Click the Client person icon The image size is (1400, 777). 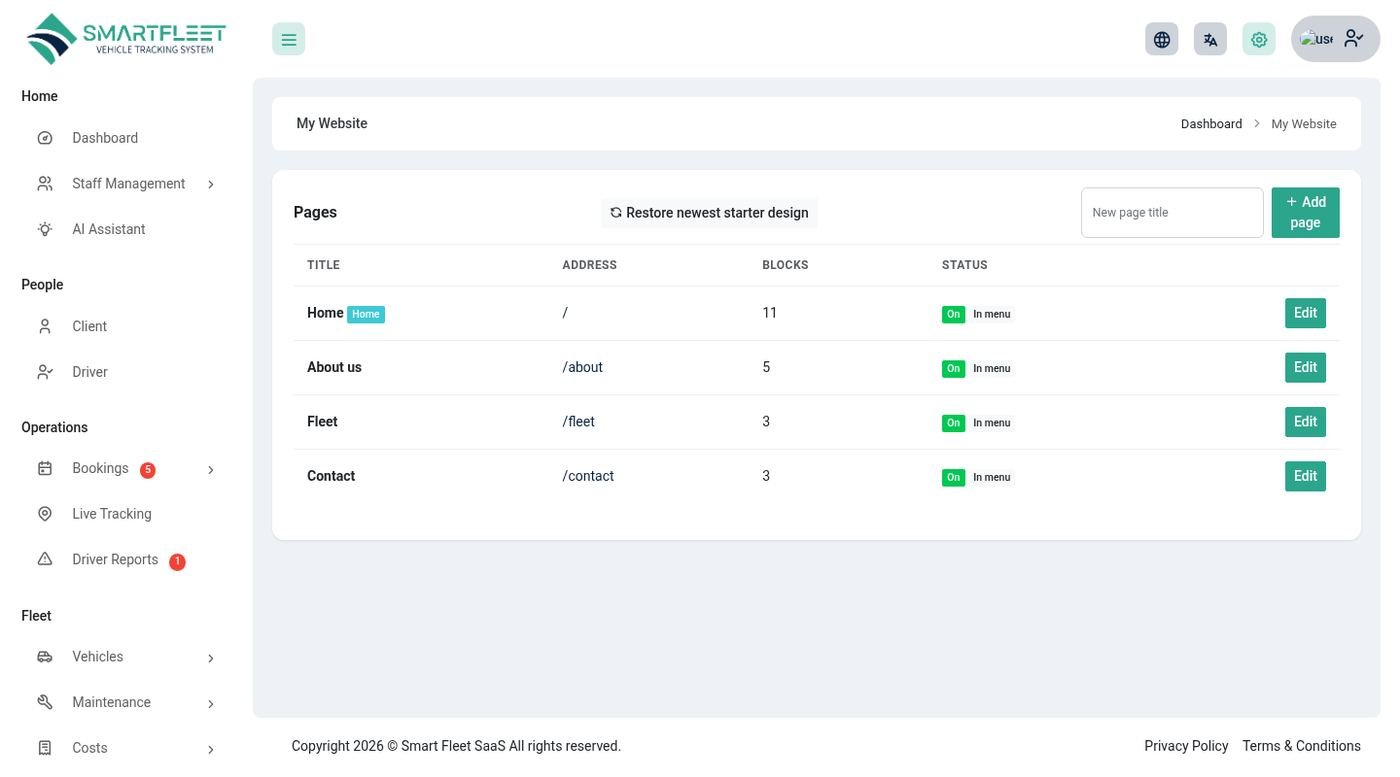45,326
